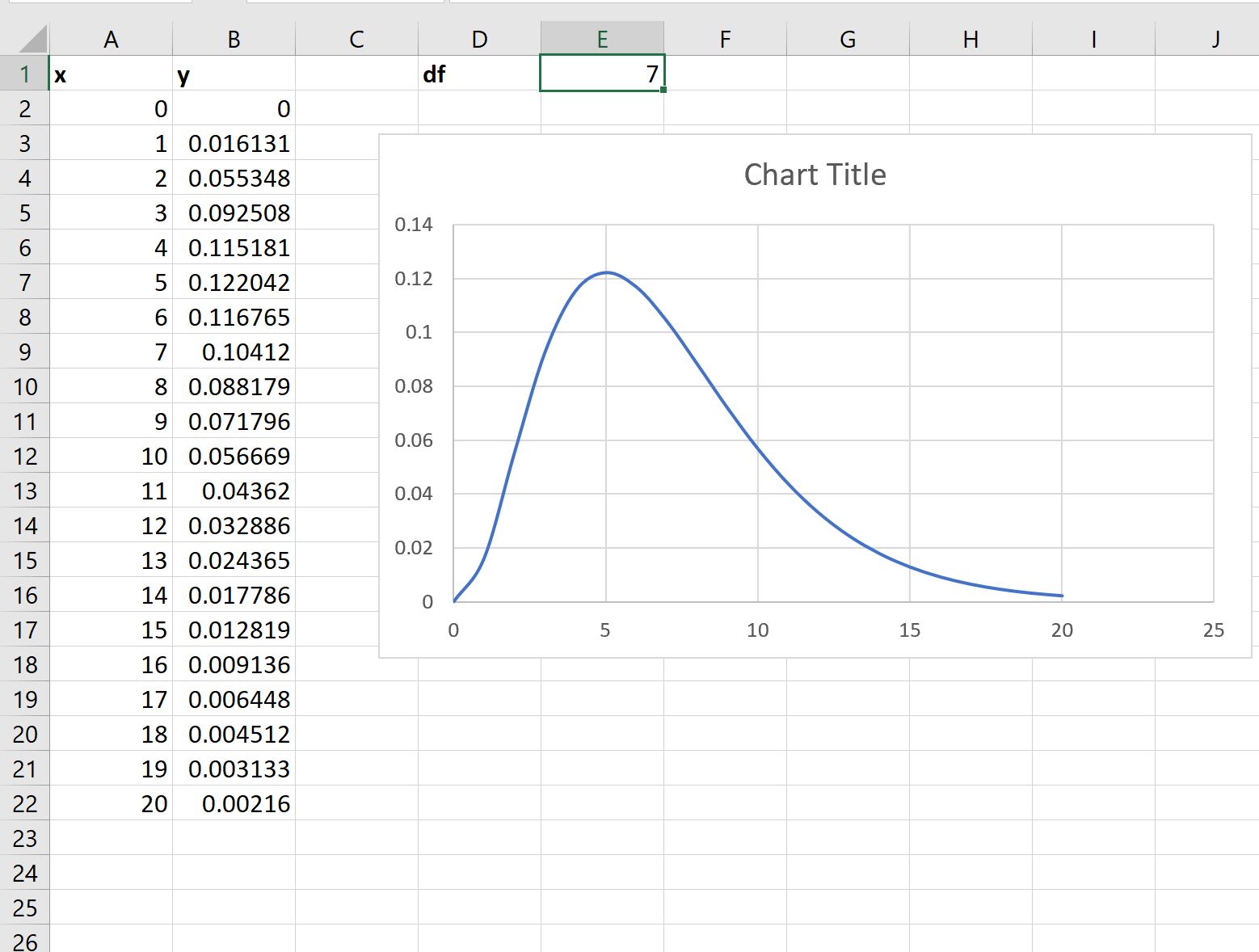Select cell with value 0.04362
Viewport: 1259px width, 952px height.
click(234, 491)
